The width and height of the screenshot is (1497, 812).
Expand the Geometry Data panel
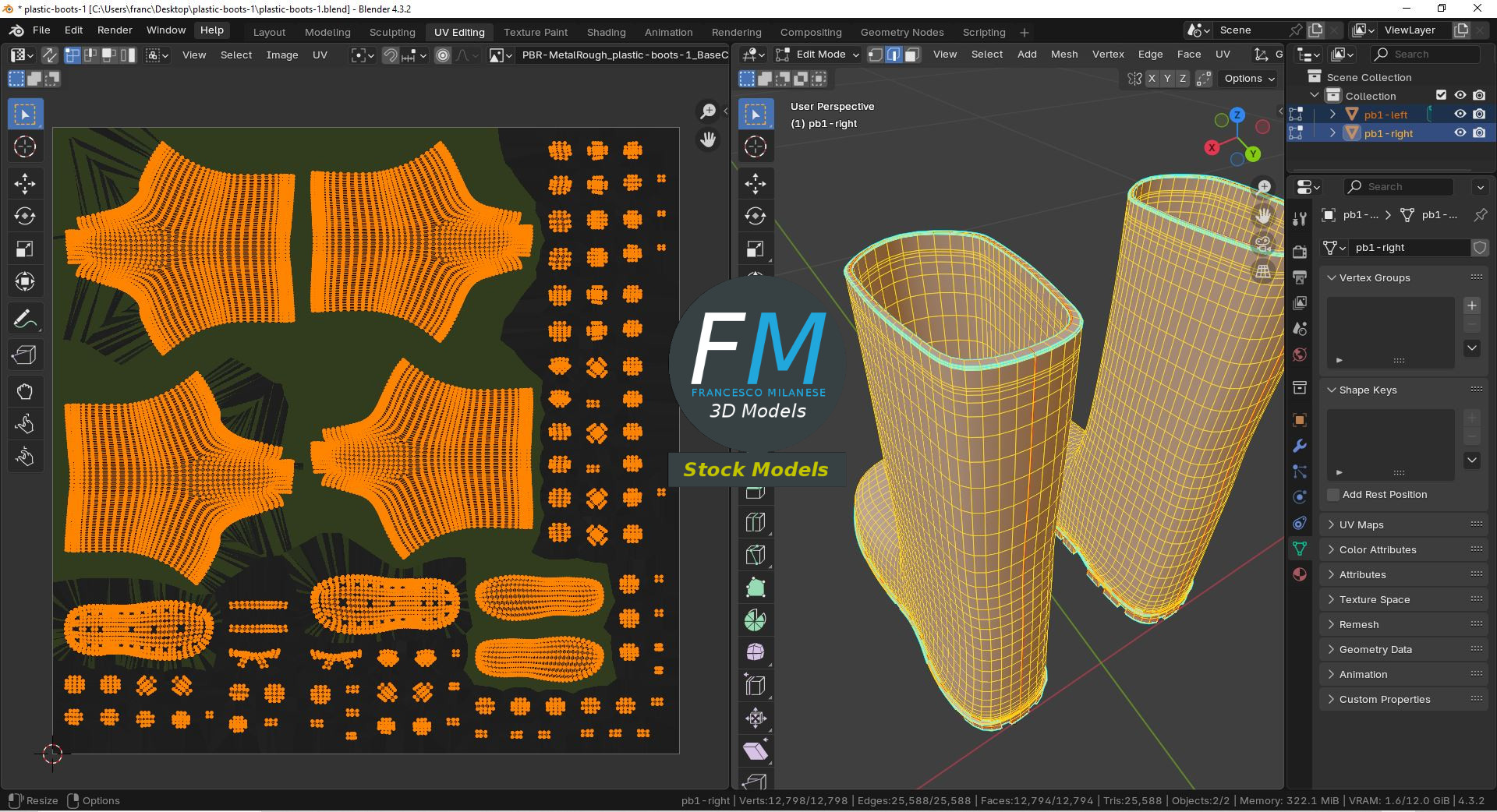(x=1375, y=649)
